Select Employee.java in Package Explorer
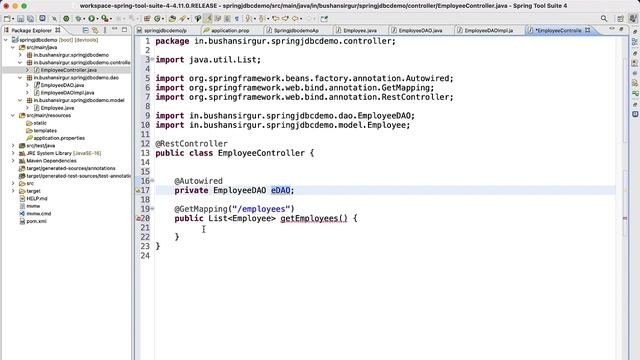 point(57,108)
